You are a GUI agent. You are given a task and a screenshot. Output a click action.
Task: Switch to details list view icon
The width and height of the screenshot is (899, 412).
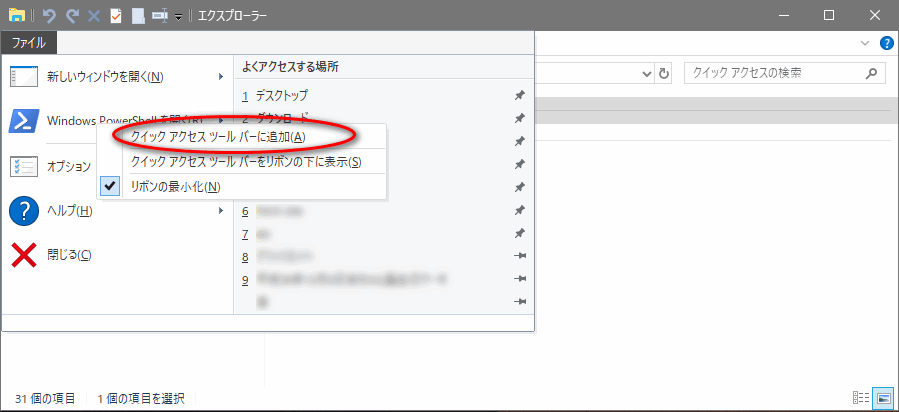[x=861, y=398]
